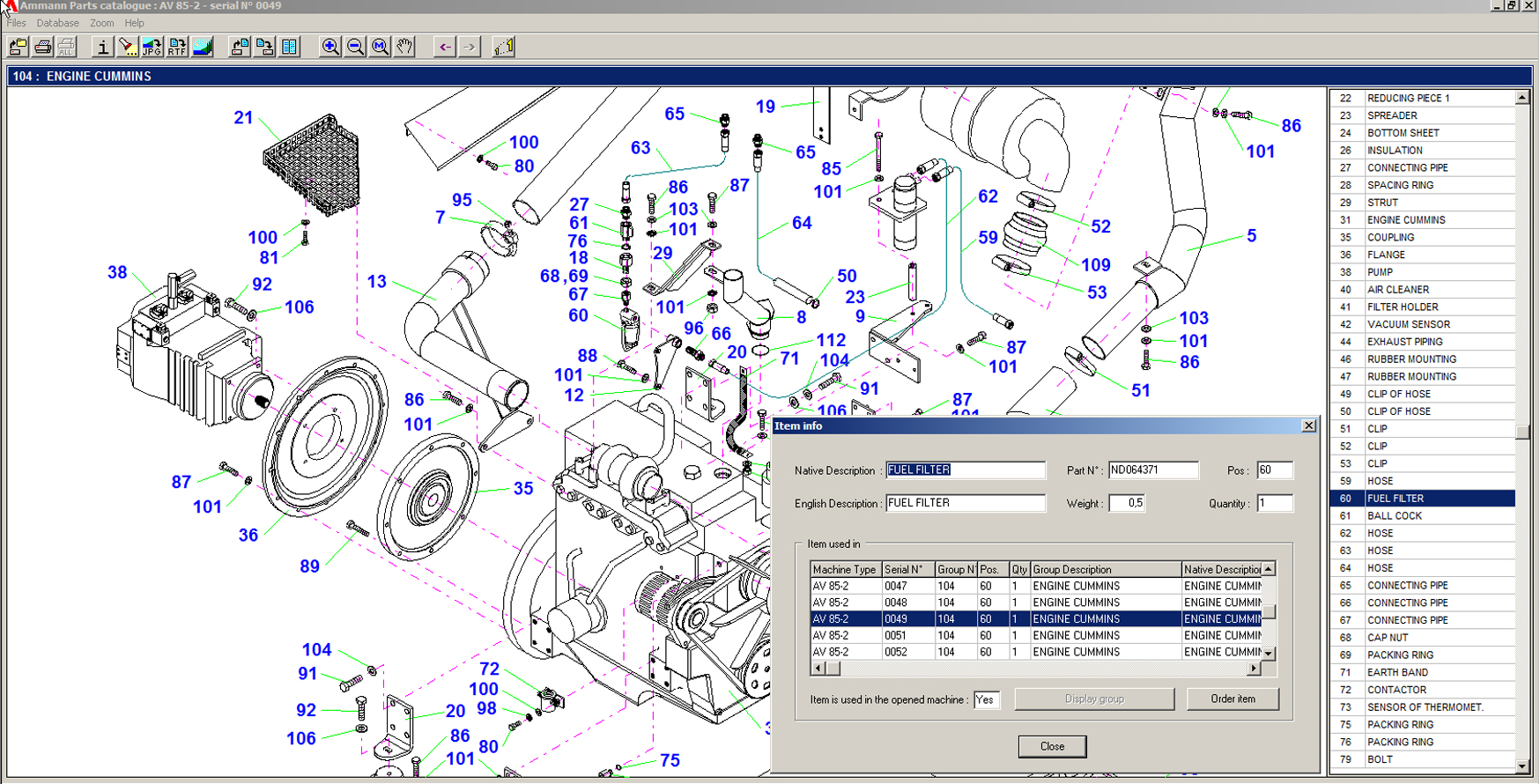The image size is (1540, 784).
Task: Open the Zoom menu
Action: [x=101, y=23]
